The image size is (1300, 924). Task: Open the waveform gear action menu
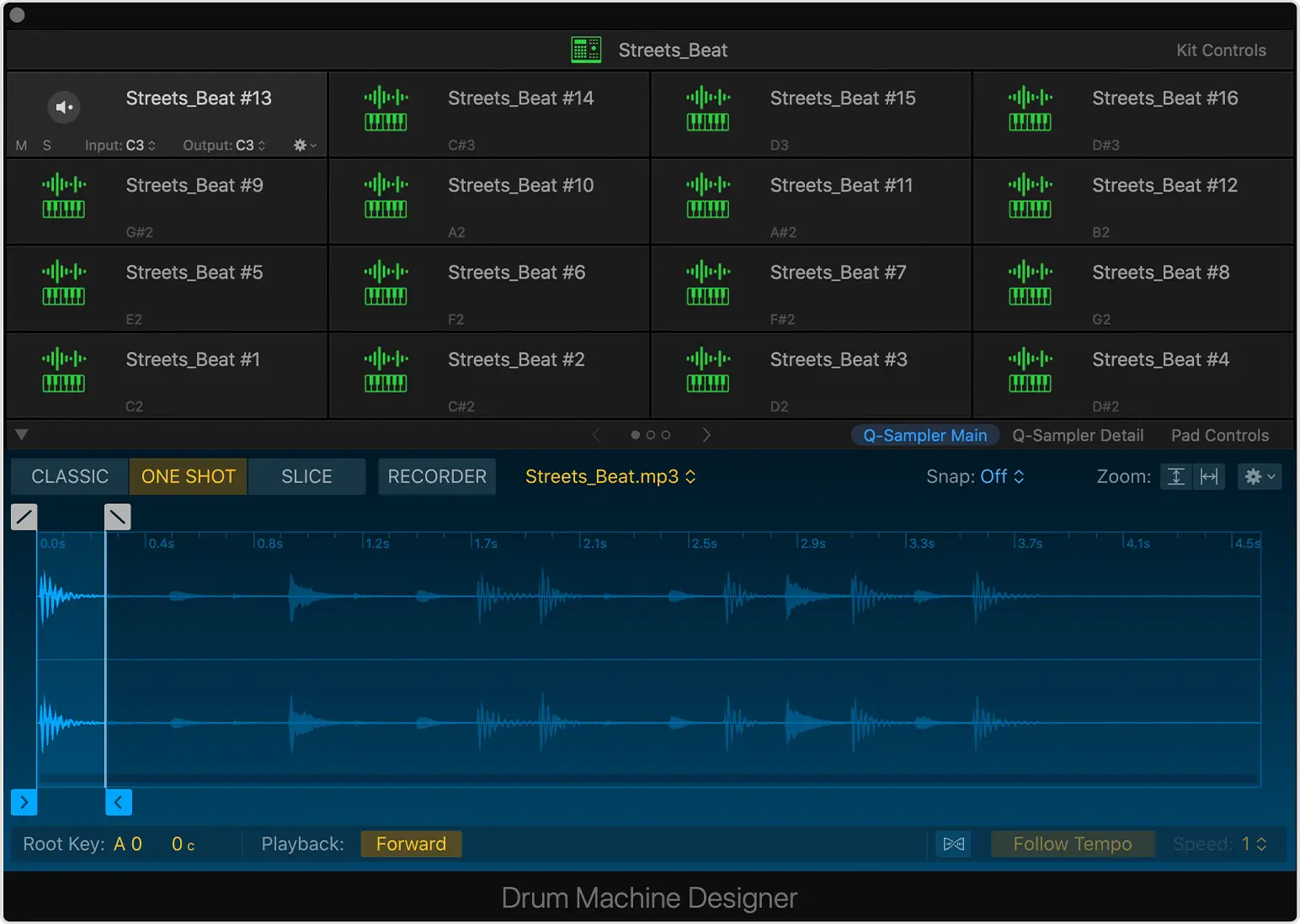point(1259,476)
